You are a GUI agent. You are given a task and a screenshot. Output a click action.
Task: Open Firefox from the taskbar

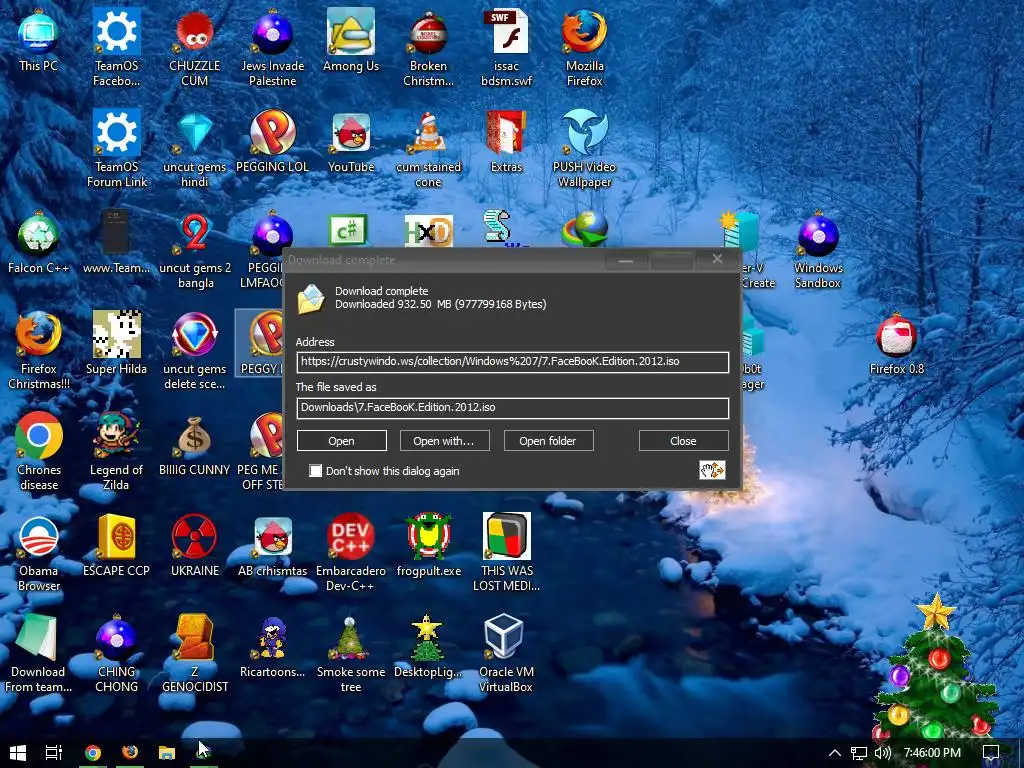tap(130, 752)
